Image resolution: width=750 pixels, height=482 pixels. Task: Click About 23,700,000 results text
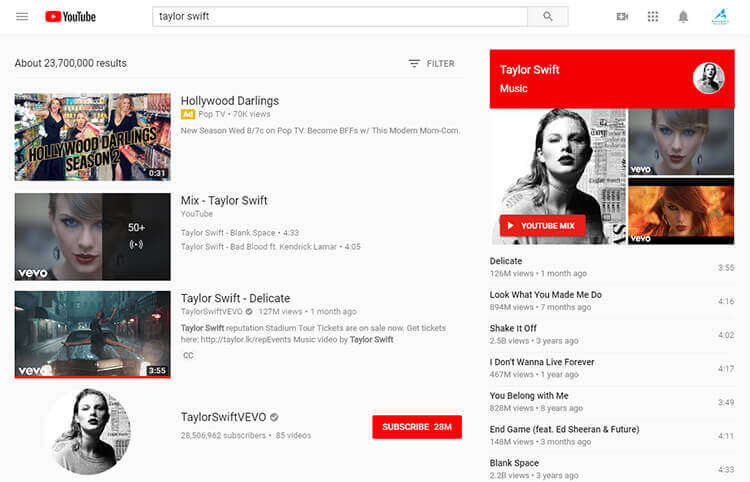click(70, 63)
